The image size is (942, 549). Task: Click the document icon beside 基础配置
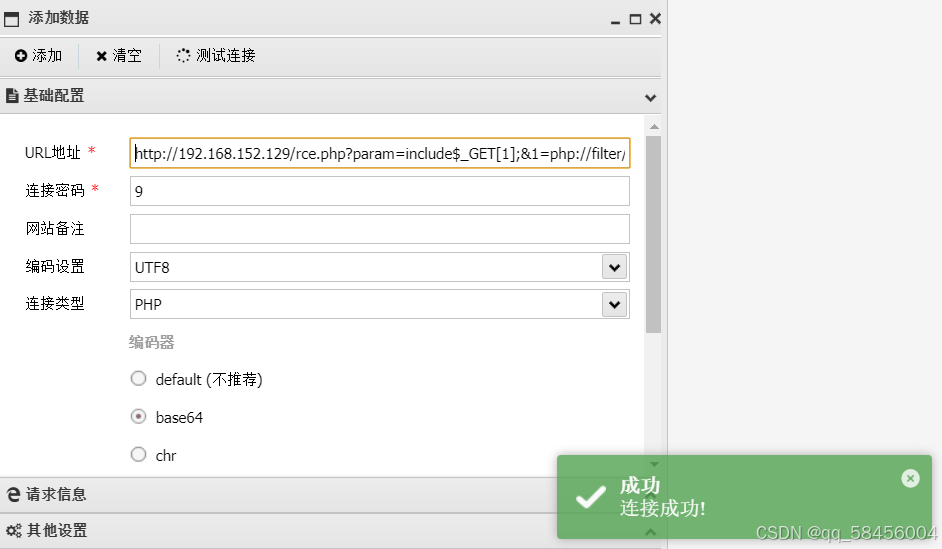(x=12, y=96)
